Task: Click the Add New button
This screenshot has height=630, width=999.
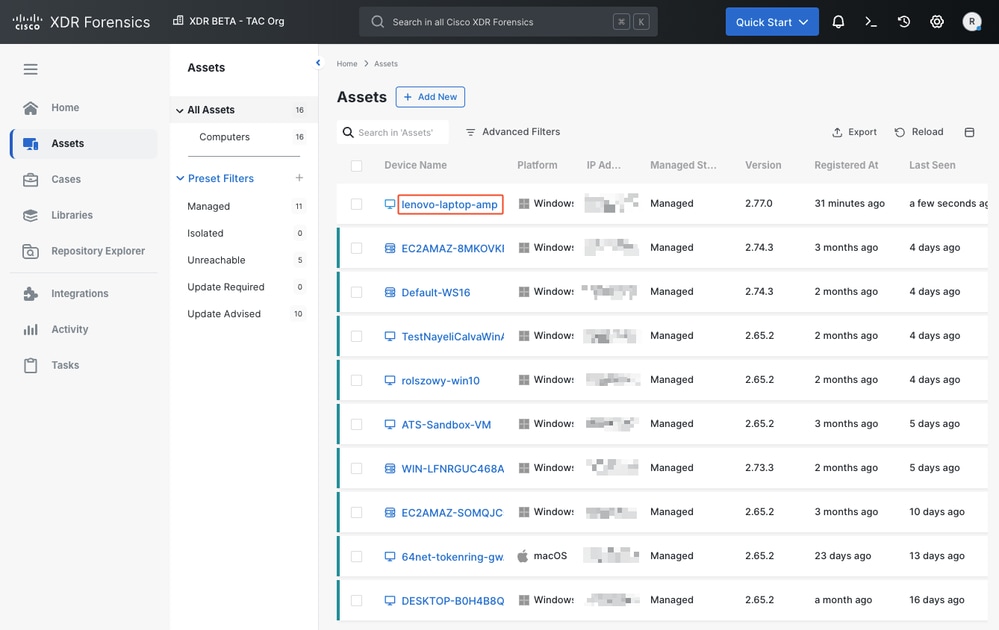Action: pyautogui.click(x=430, y=97)
